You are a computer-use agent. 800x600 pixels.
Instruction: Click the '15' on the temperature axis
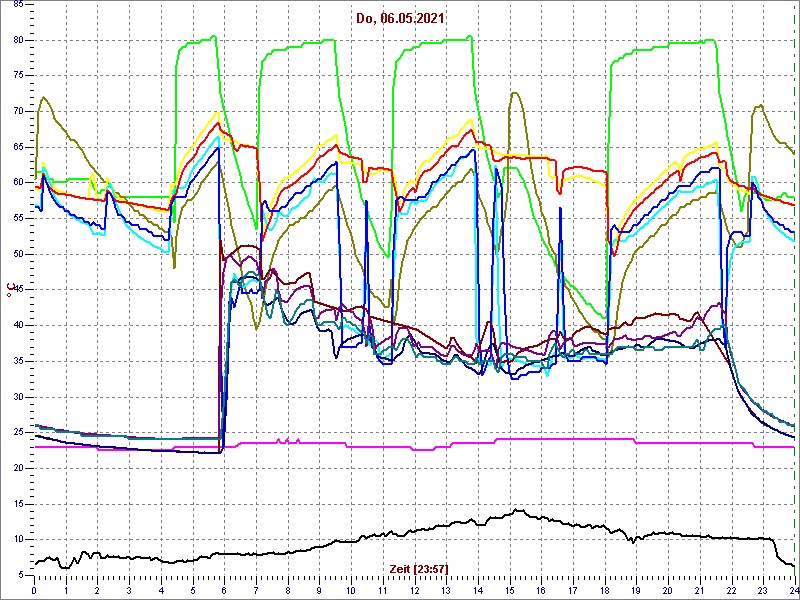[18, 504]
